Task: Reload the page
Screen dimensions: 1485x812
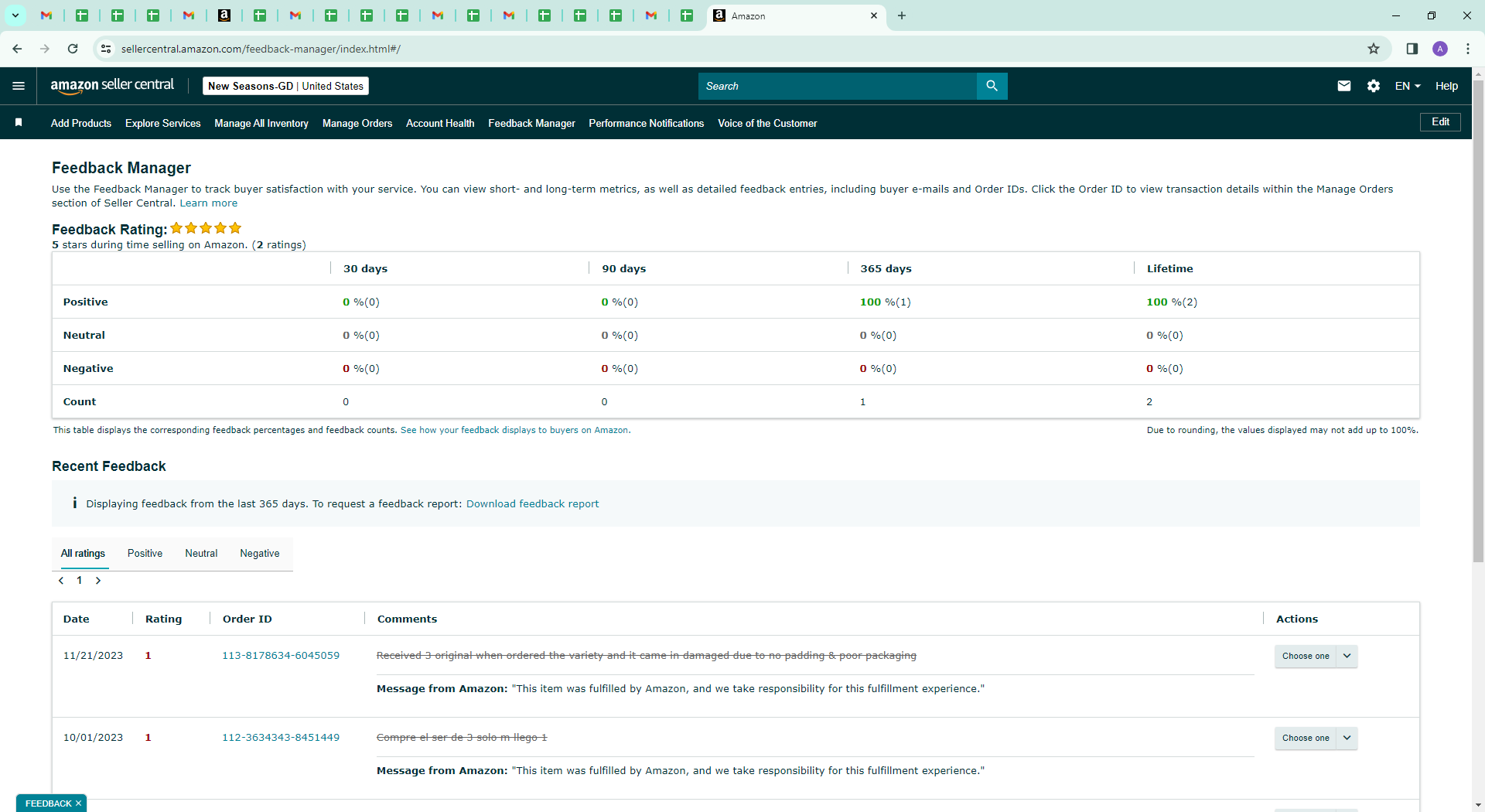Action: (x=73, y=49)
